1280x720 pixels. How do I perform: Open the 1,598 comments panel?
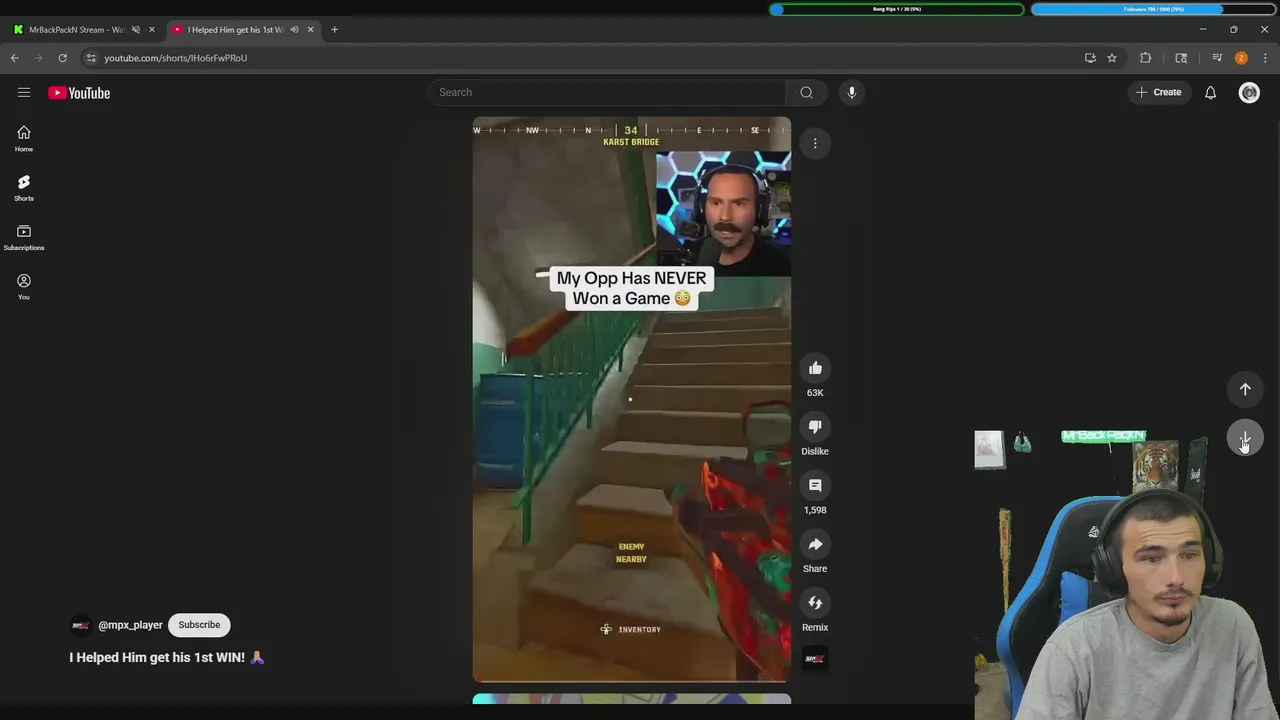tap(815, 486)
